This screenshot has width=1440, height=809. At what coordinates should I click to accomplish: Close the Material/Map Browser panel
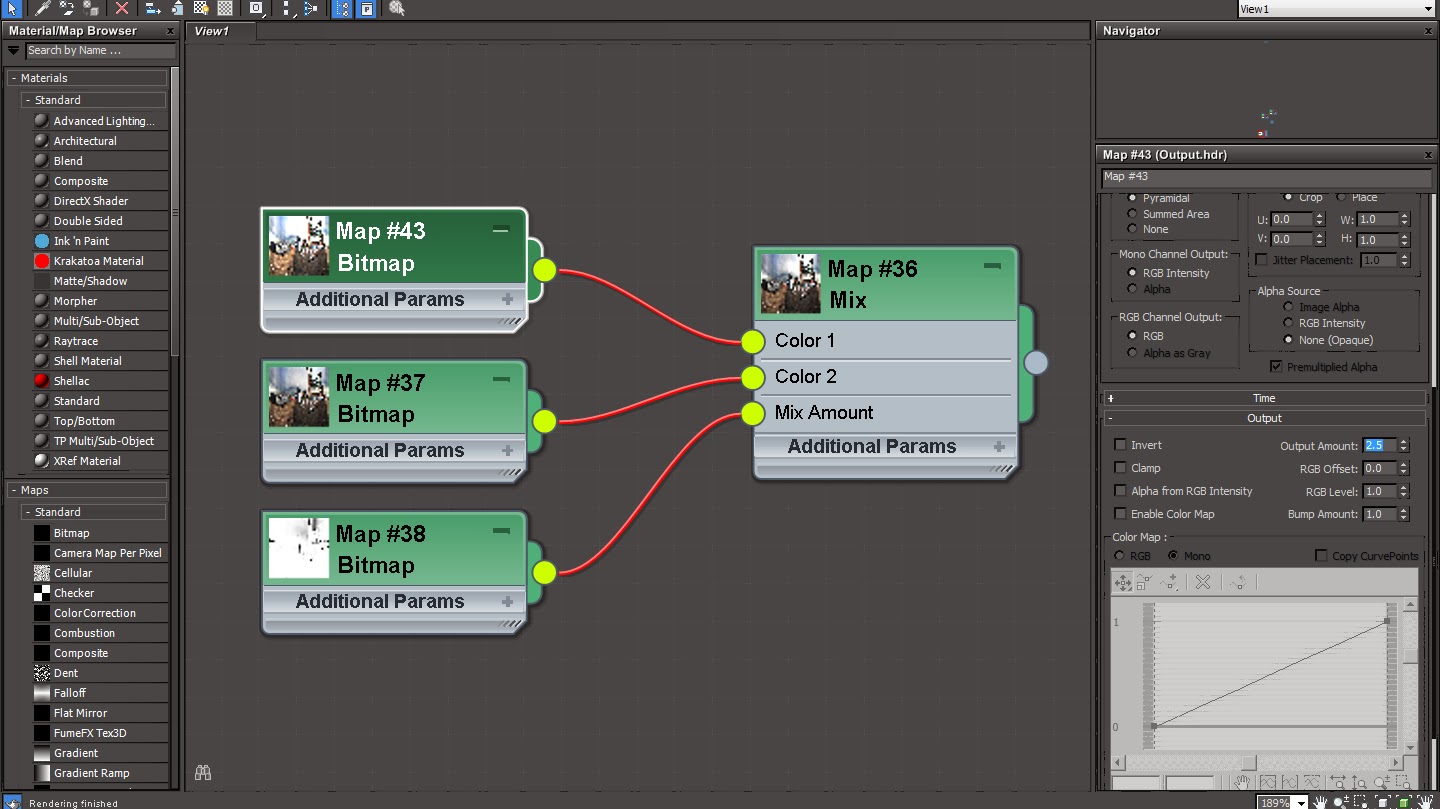(x=170, y=31)
